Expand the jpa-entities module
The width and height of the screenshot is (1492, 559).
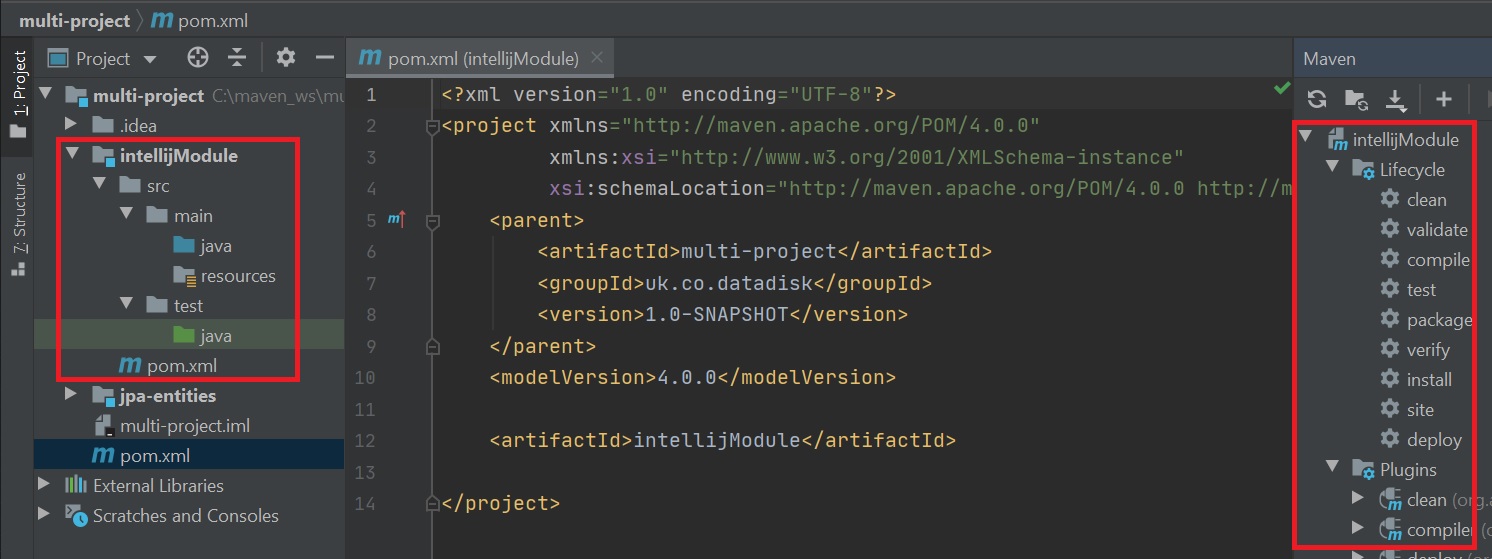70,395
